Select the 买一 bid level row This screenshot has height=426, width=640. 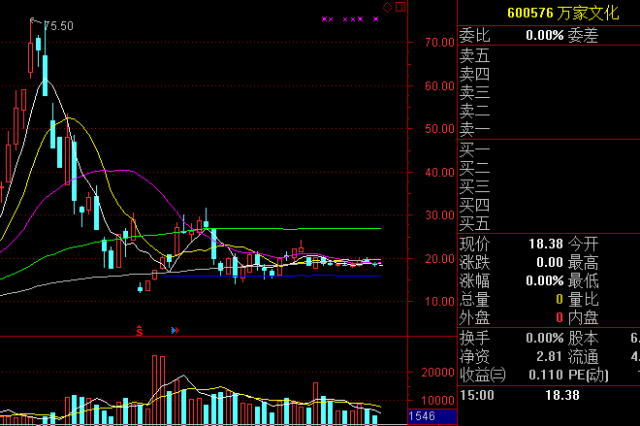click(x=475, y=149)
